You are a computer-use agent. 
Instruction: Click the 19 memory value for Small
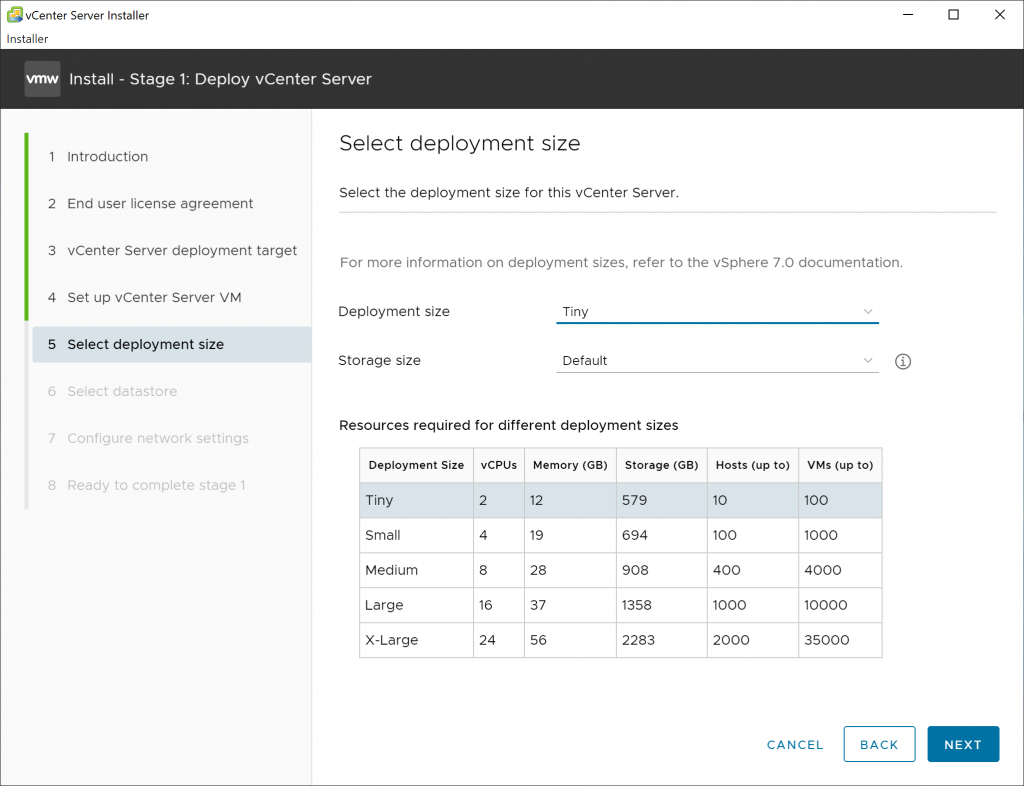tap(536, 535)
